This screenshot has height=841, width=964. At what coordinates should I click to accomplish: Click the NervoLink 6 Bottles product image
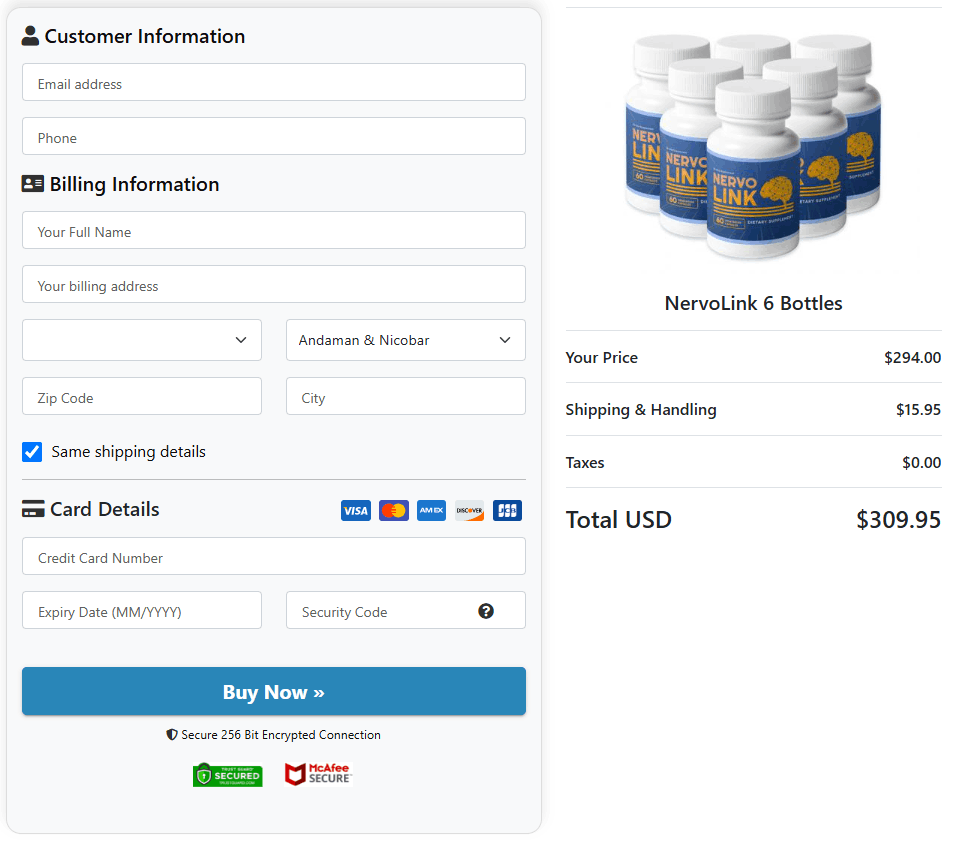753,145
